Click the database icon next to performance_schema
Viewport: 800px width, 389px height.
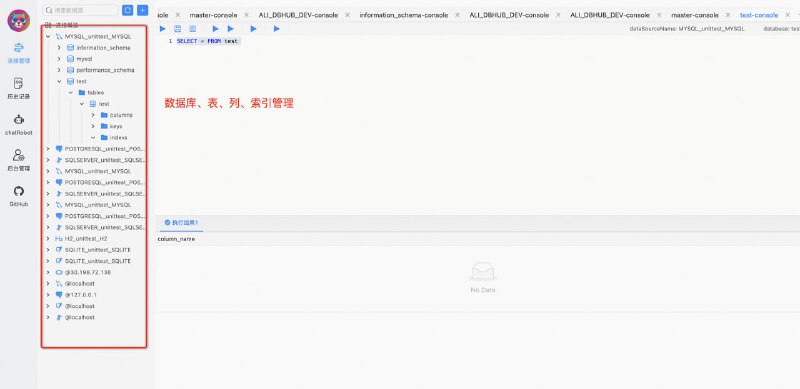[70, 70]
